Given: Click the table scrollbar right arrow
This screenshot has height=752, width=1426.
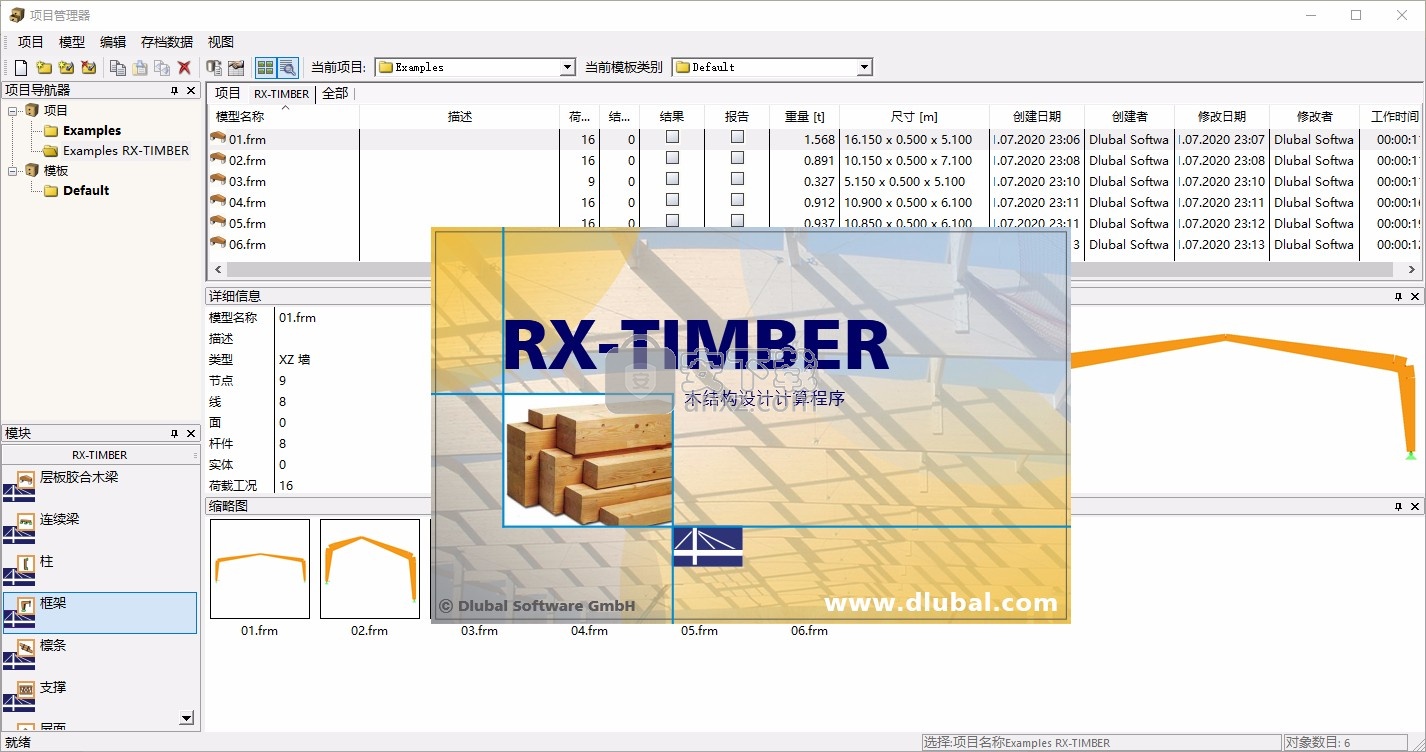Looking at the screenshot, I should 1413,270.
